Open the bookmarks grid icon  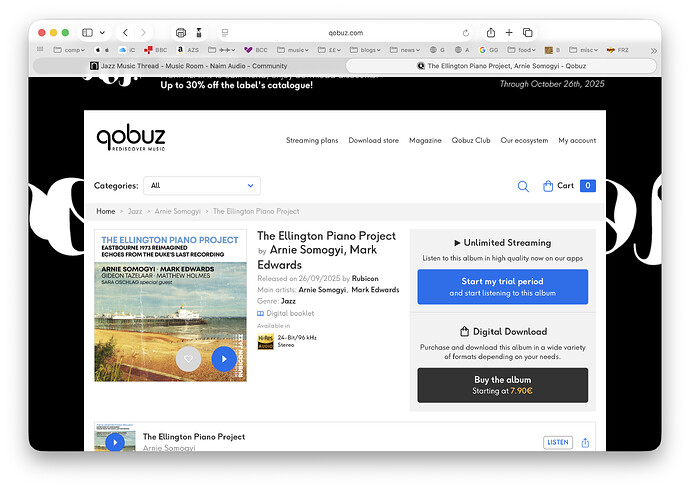click(x=40, y=50)
